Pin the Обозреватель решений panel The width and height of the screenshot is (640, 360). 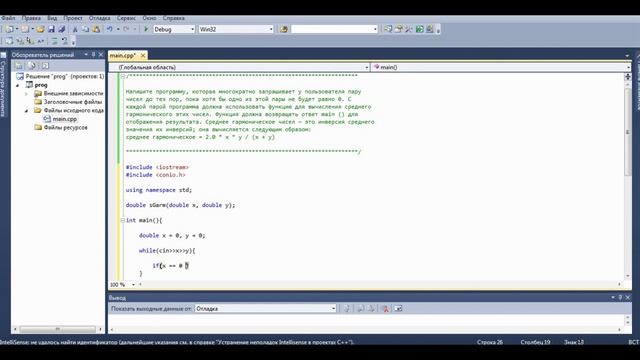(93, 55)
